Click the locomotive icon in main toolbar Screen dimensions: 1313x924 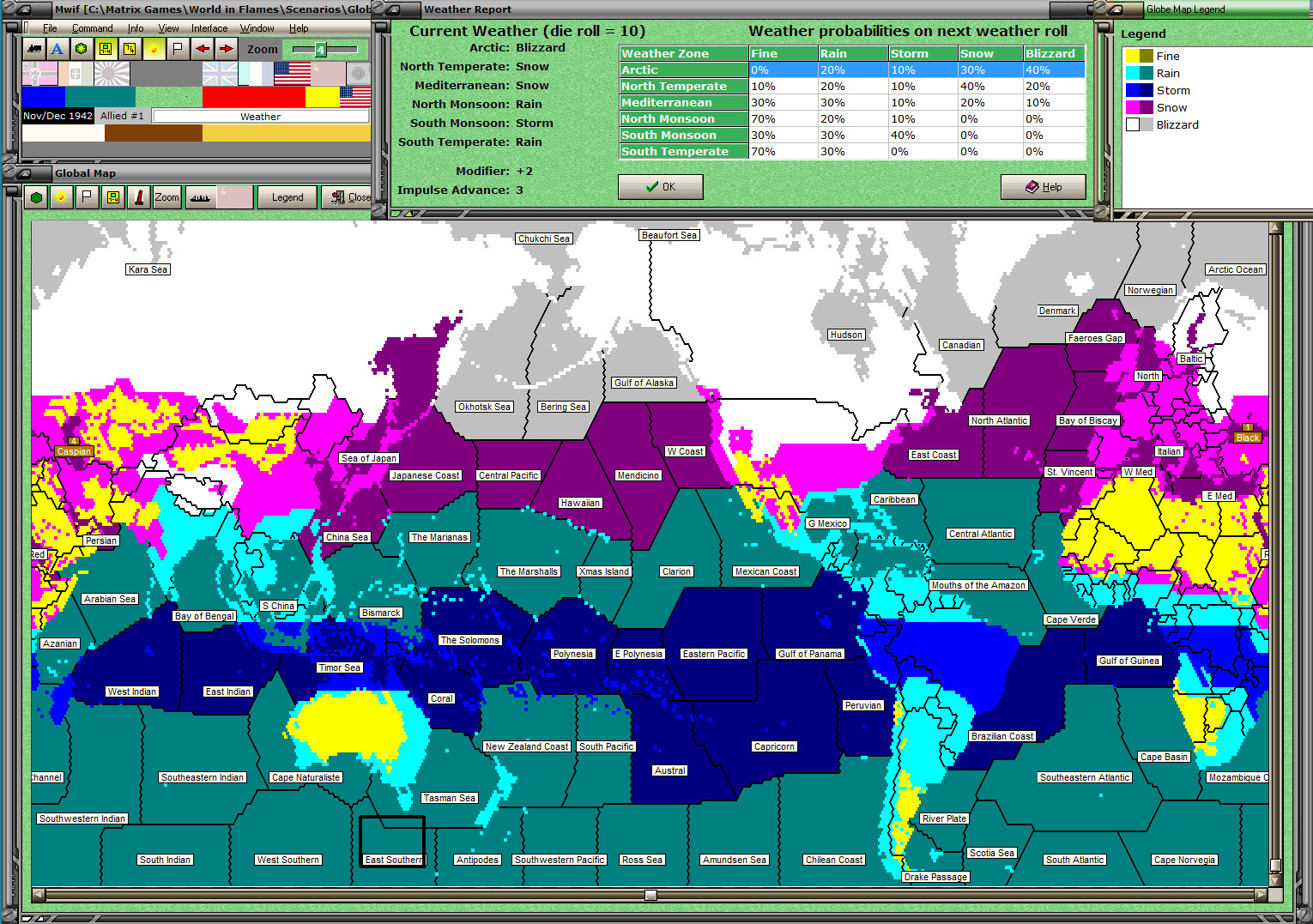tap(33, 49)
